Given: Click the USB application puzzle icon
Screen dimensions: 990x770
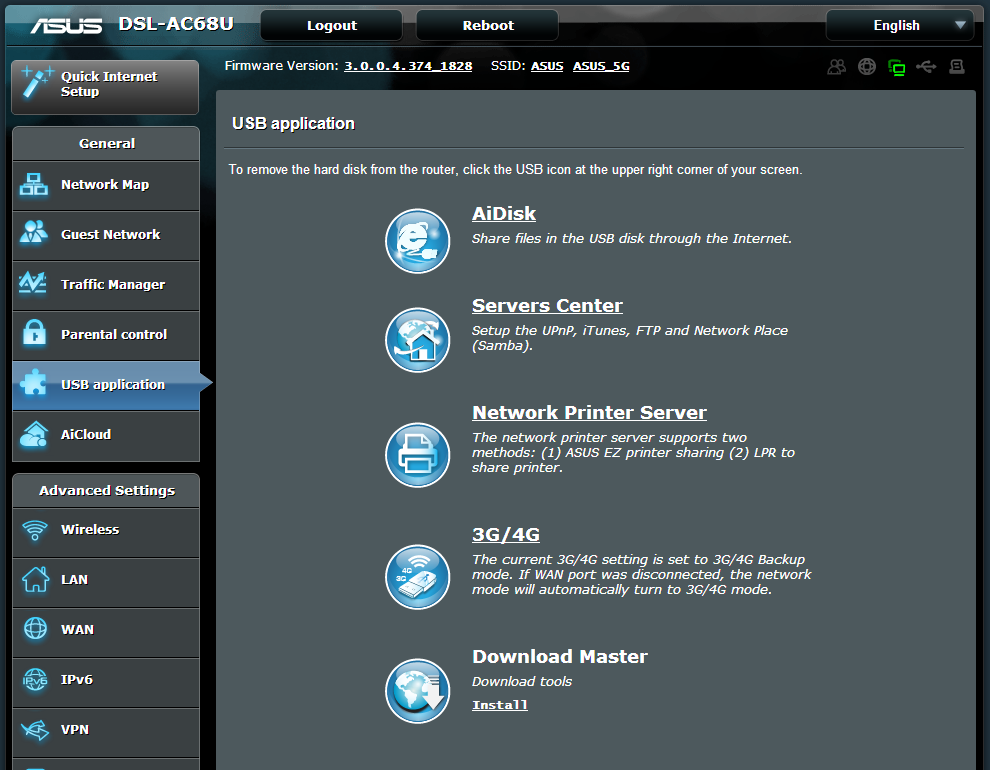Looking at the screenshot, I should point(33,382).
